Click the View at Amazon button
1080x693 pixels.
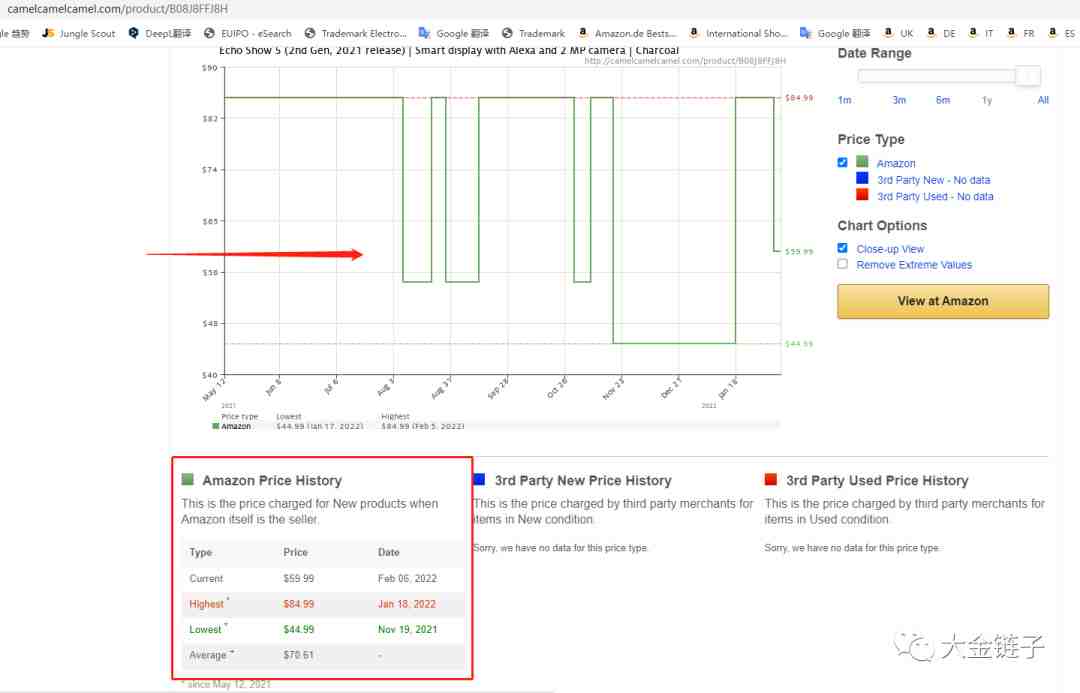[x=943, y=301]
